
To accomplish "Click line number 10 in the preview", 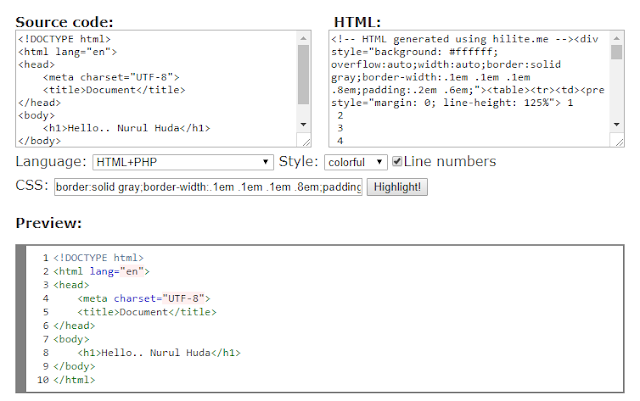I will tap(43, 380).
